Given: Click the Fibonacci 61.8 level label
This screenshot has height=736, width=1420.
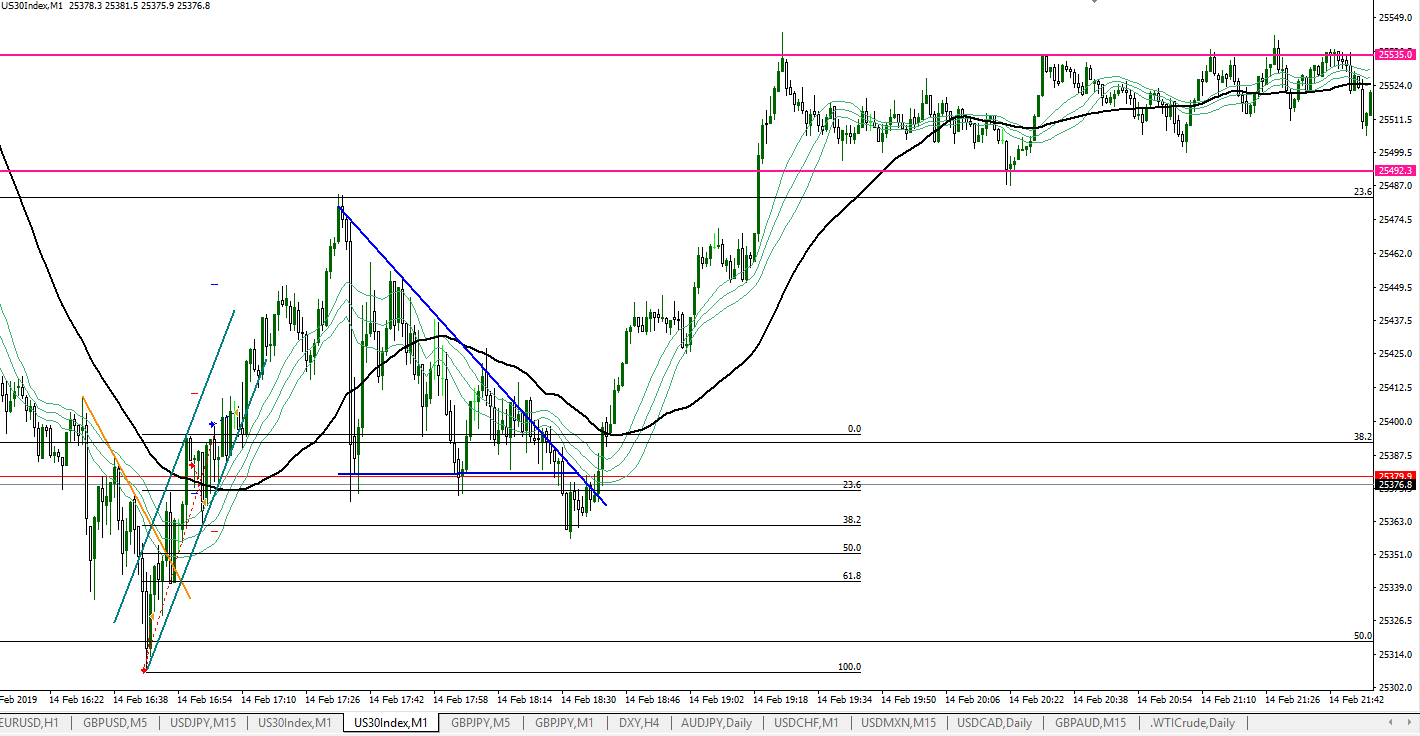Looking at the screenshot, I should click(851, 576).
